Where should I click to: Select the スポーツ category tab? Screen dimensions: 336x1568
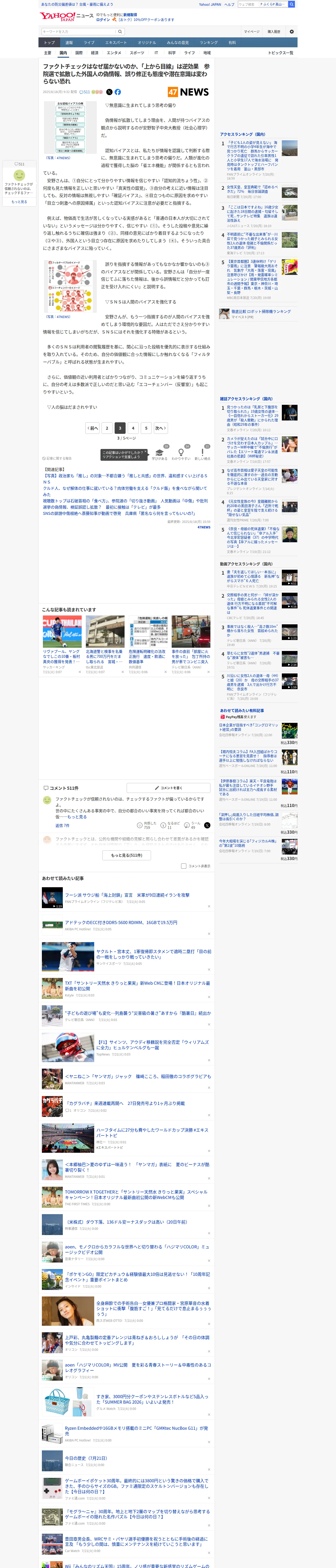point(137,53)
